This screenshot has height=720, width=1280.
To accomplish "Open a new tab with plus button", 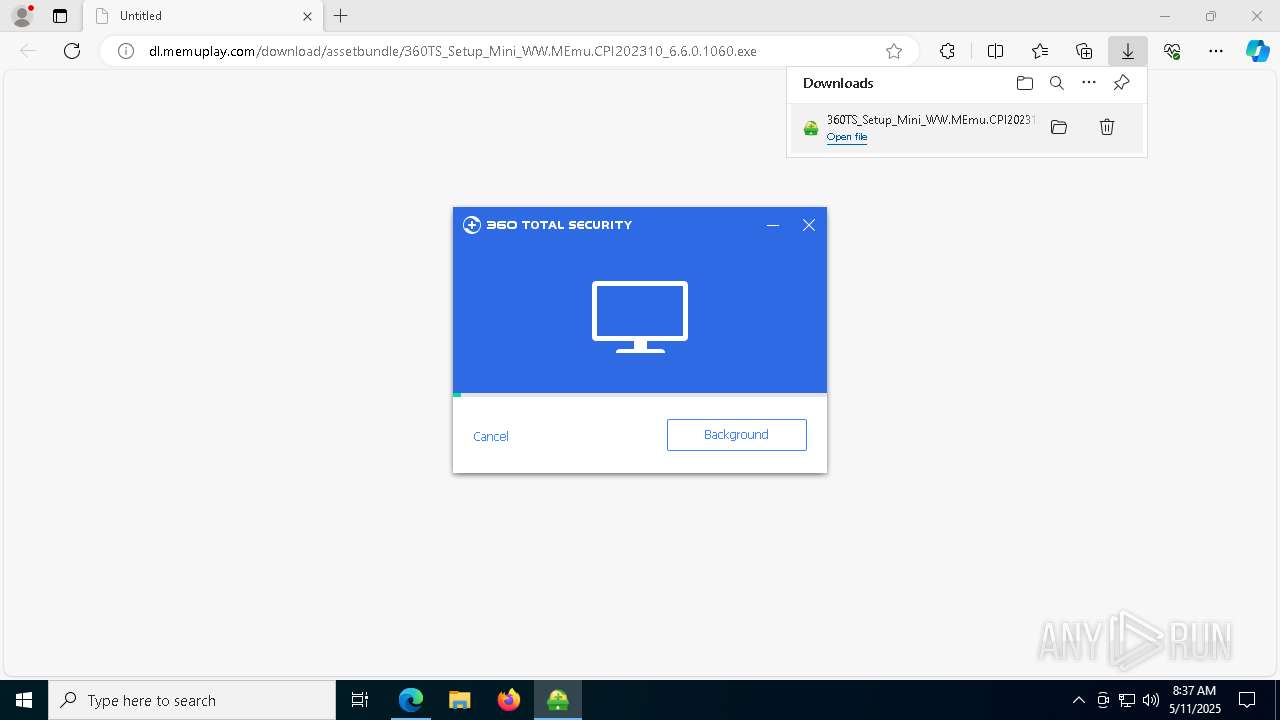I will point(341,16).
